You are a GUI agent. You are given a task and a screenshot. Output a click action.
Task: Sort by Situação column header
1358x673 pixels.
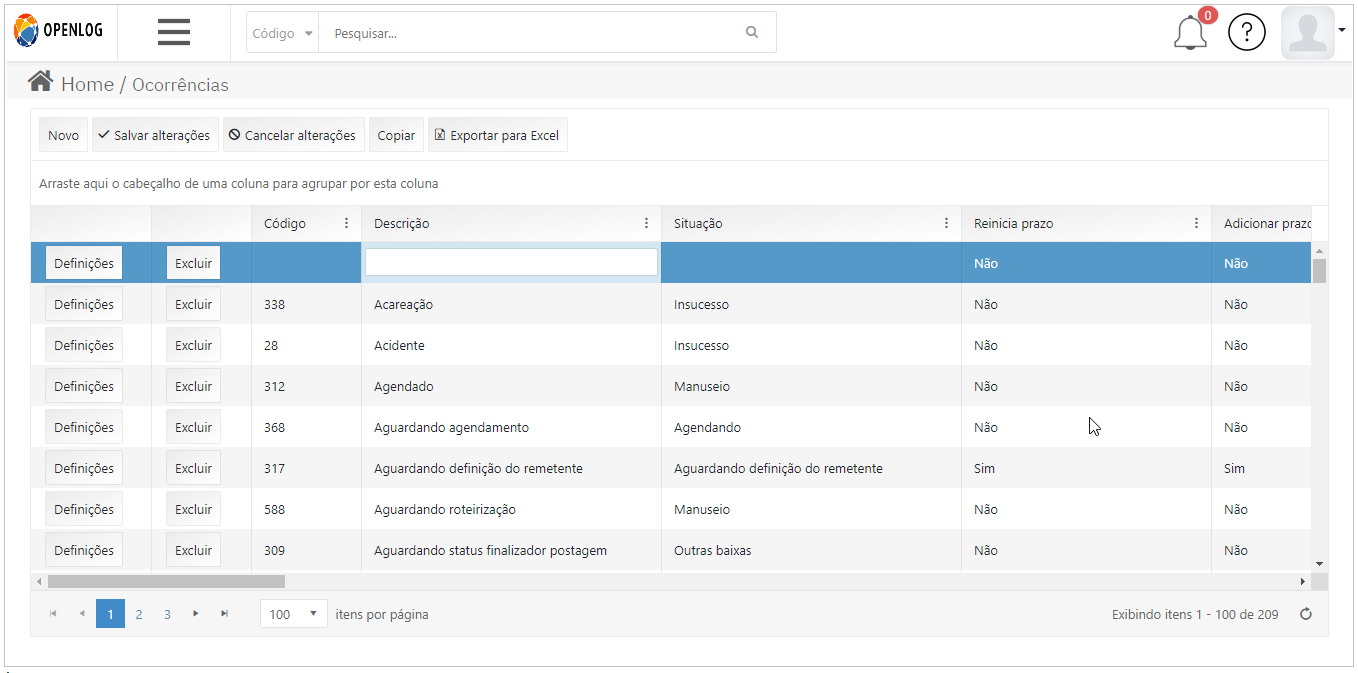coord(698,223)
